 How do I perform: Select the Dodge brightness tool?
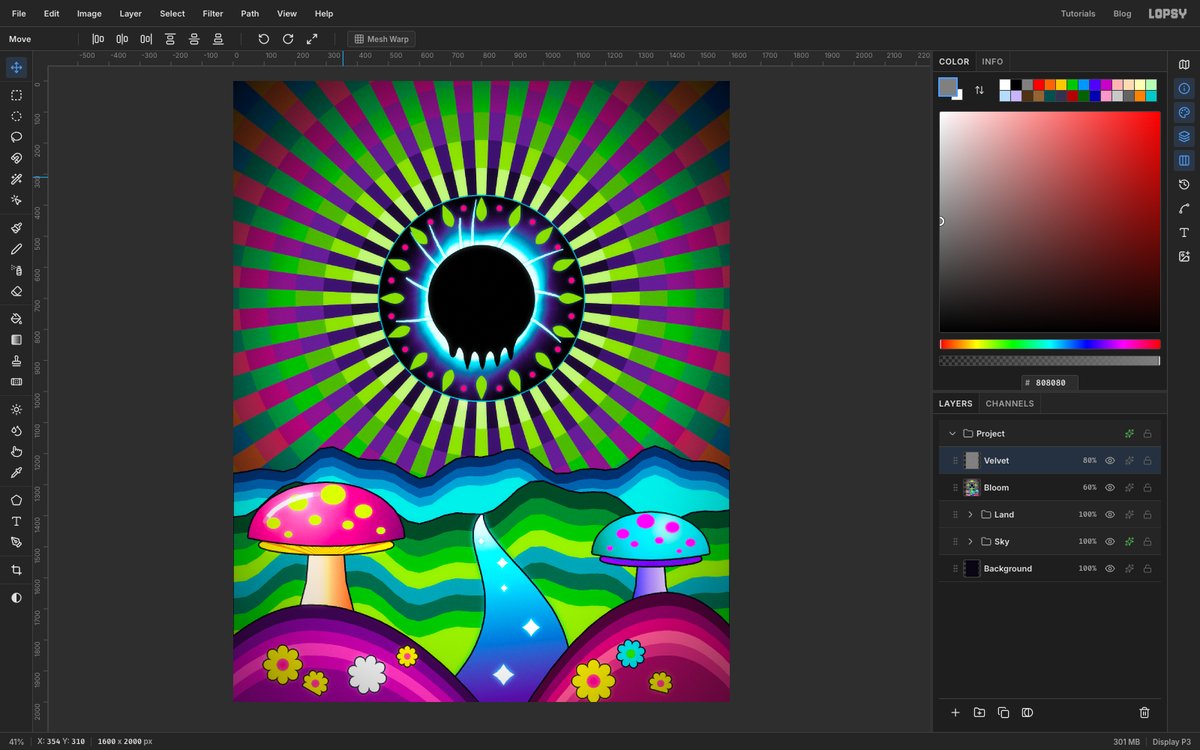[16, 409]
